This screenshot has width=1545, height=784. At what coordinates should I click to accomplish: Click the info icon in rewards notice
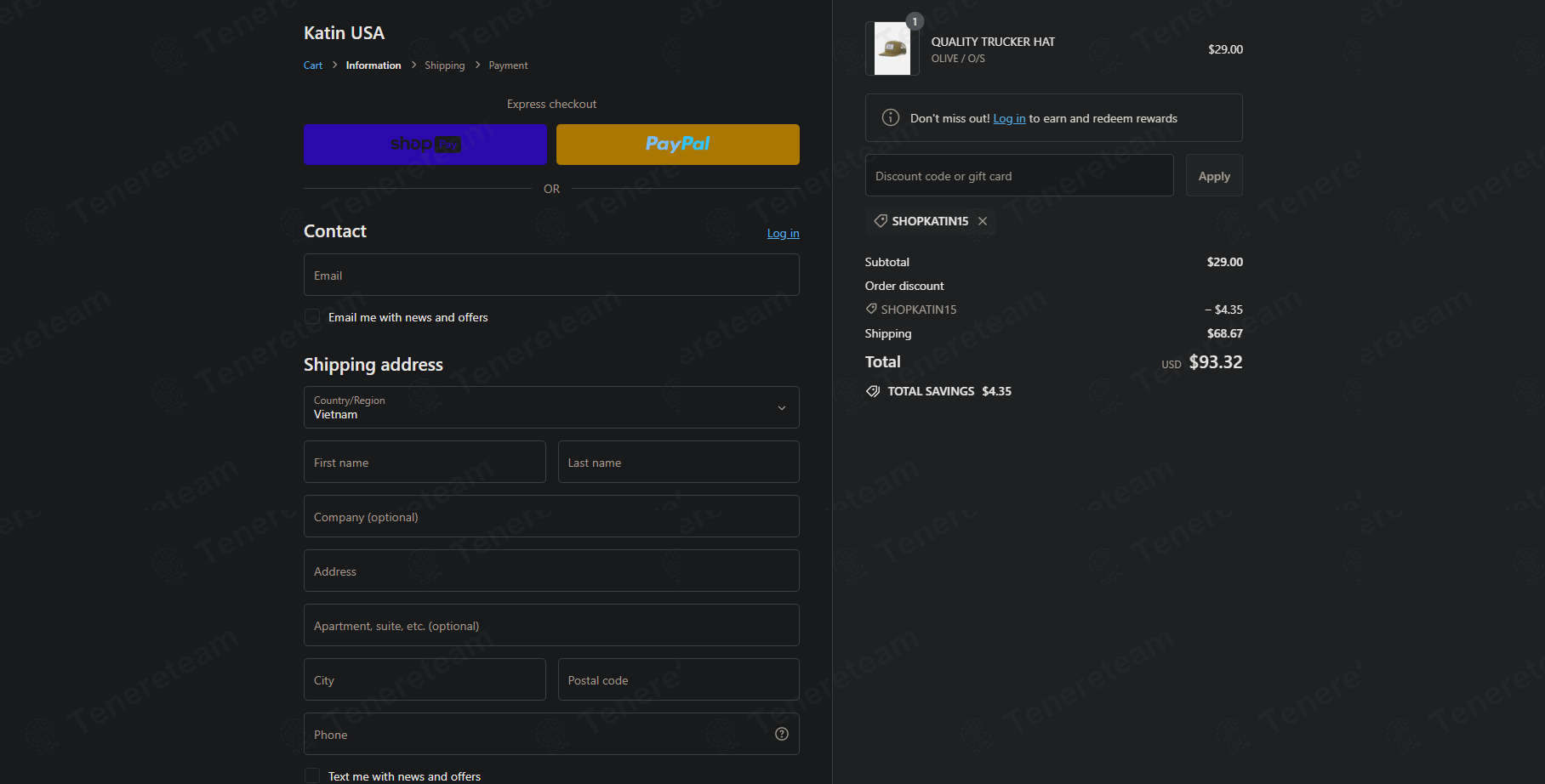pyautogui.click(x=891, y=117)
